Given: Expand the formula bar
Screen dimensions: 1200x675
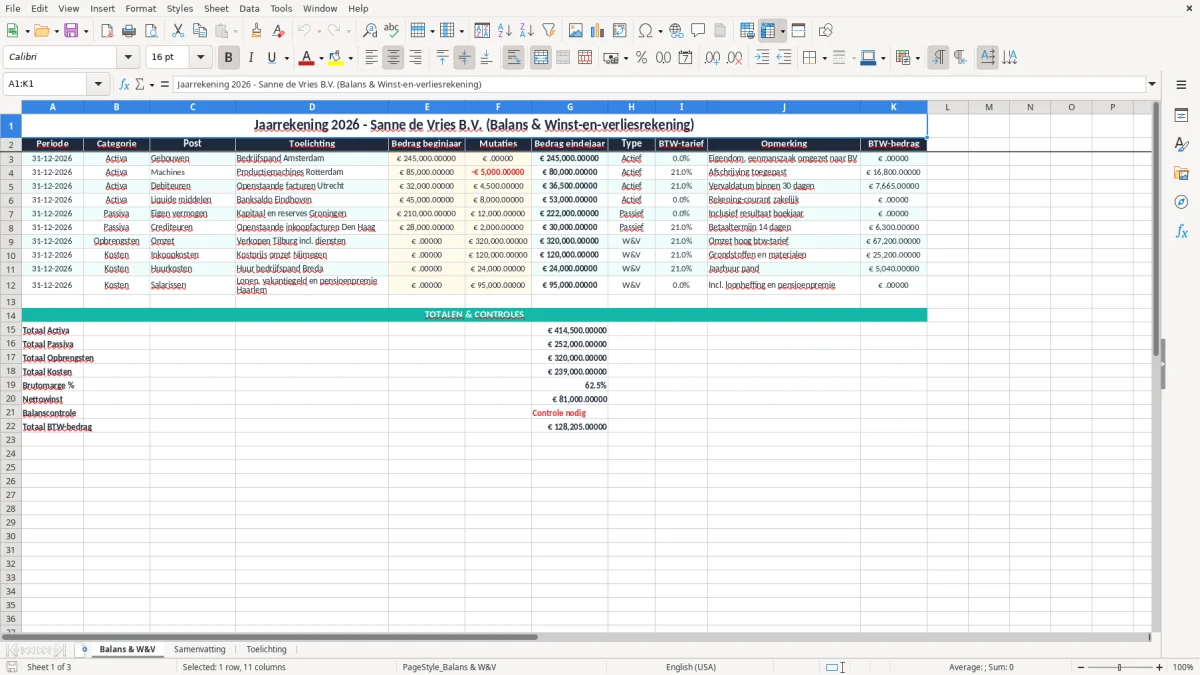Looking at the screenshot, I should pos(1152,84).
